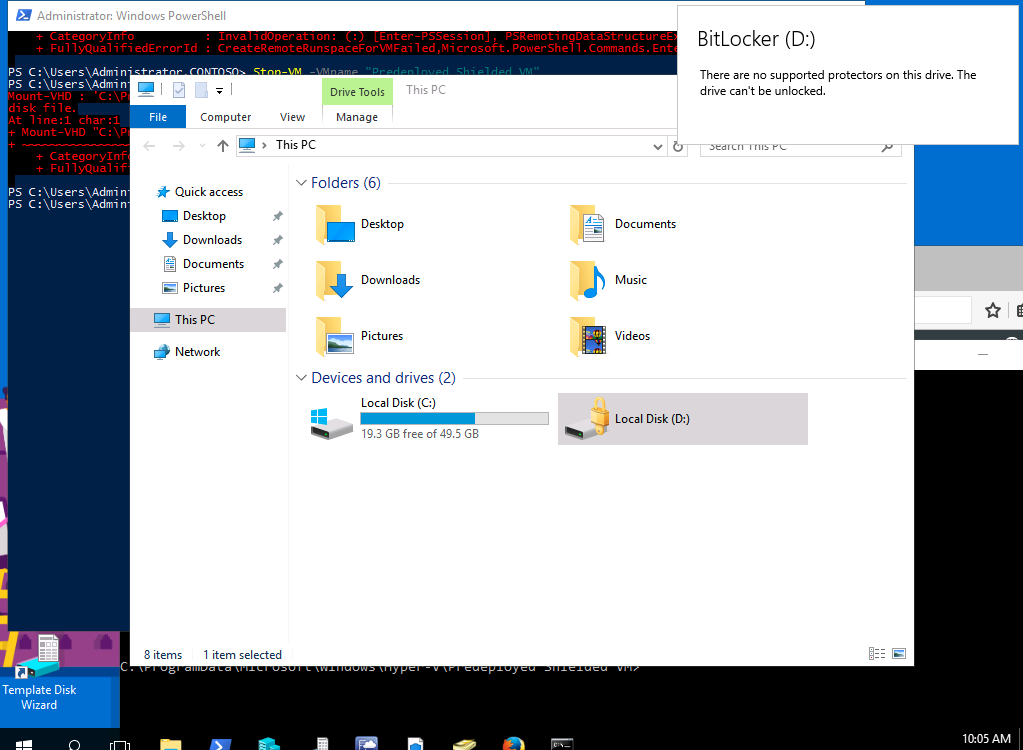Select Network in the navigation pane
Screen dimensions: 1023x750
(196, 351)
